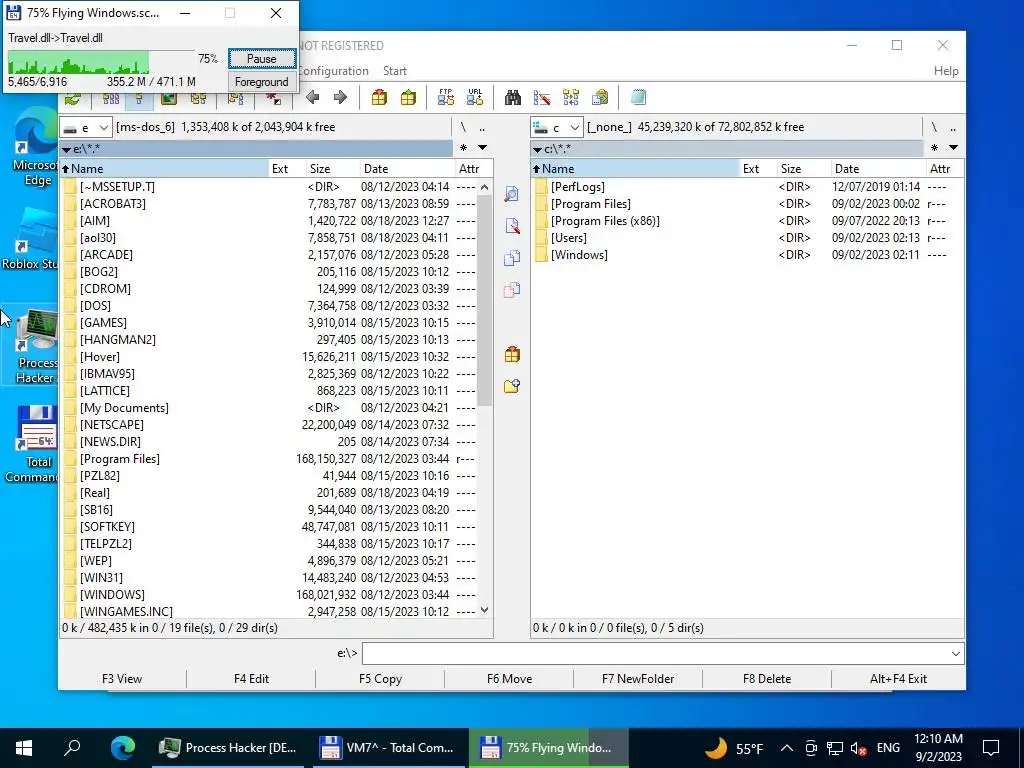The image size is (1024, 768).
Task: Open right panel directory history arrow
Action: (x=953, y=148)
